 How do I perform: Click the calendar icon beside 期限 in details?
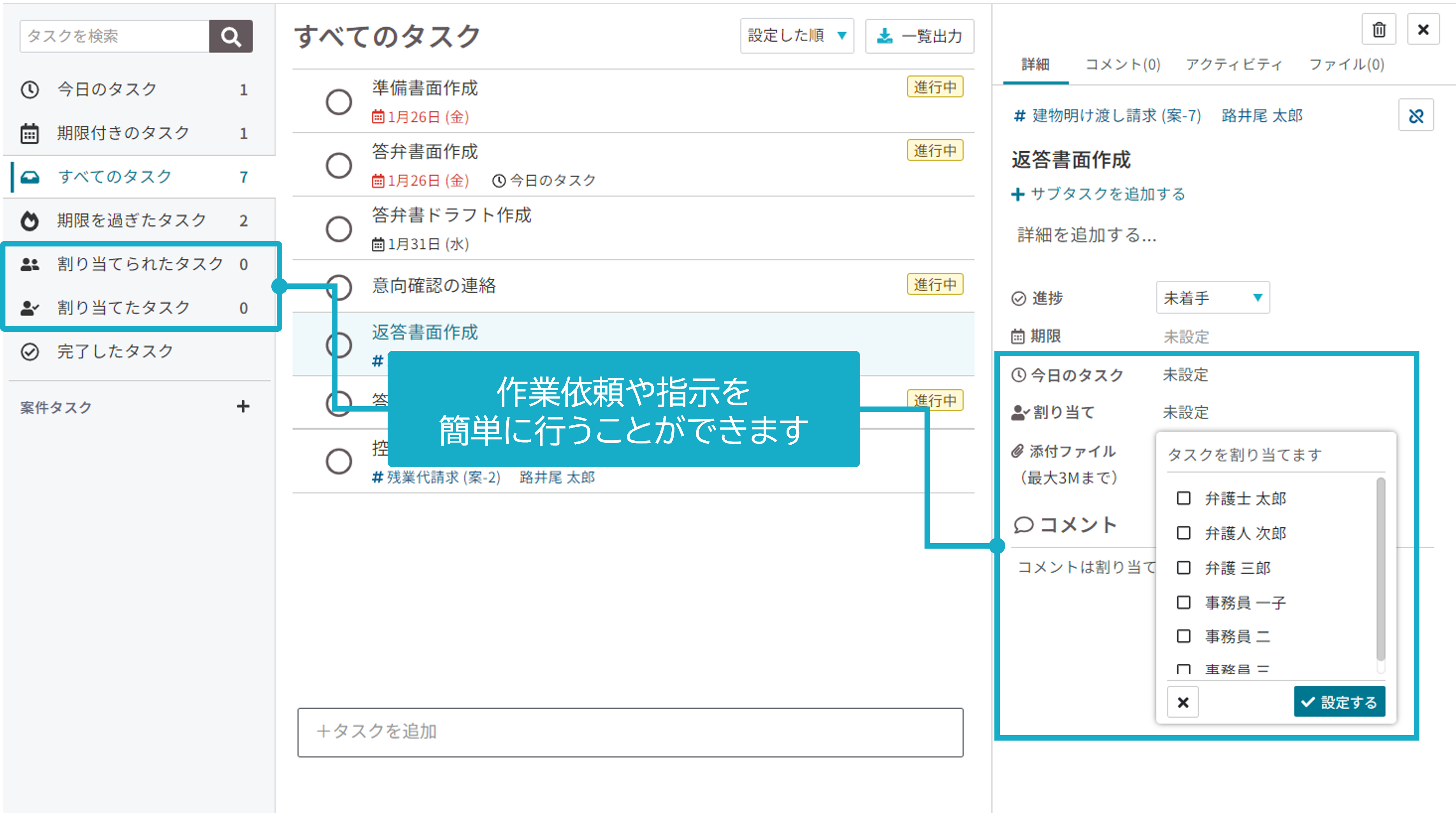point(1017,336)
